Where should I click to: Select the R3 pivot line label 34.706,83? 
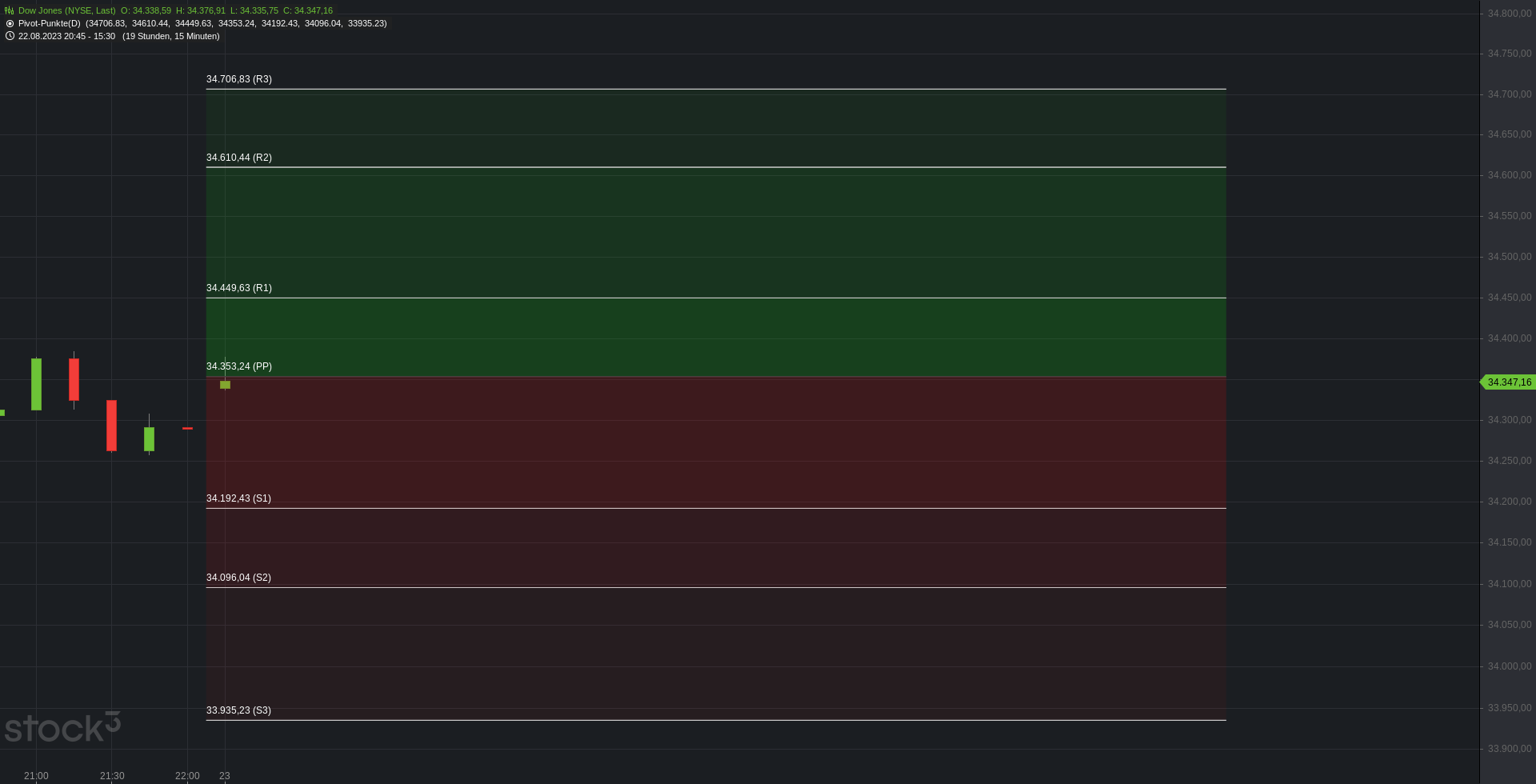pyautogui.click(x=239, y=79)
